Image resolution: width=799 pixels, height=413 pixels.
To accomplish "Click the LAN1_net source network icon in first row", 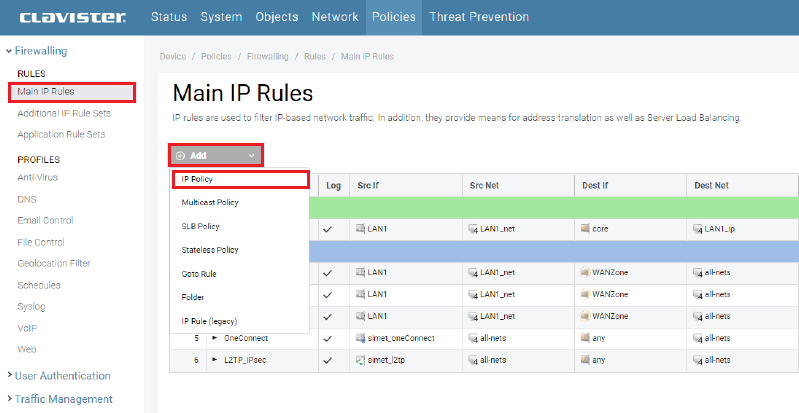I will point(473,229).
